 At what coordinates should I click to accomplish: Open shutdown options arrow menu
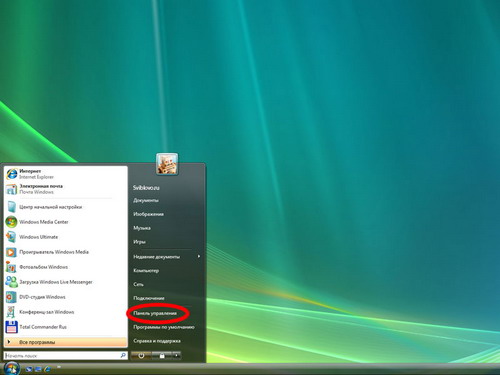tap(176, 356)
